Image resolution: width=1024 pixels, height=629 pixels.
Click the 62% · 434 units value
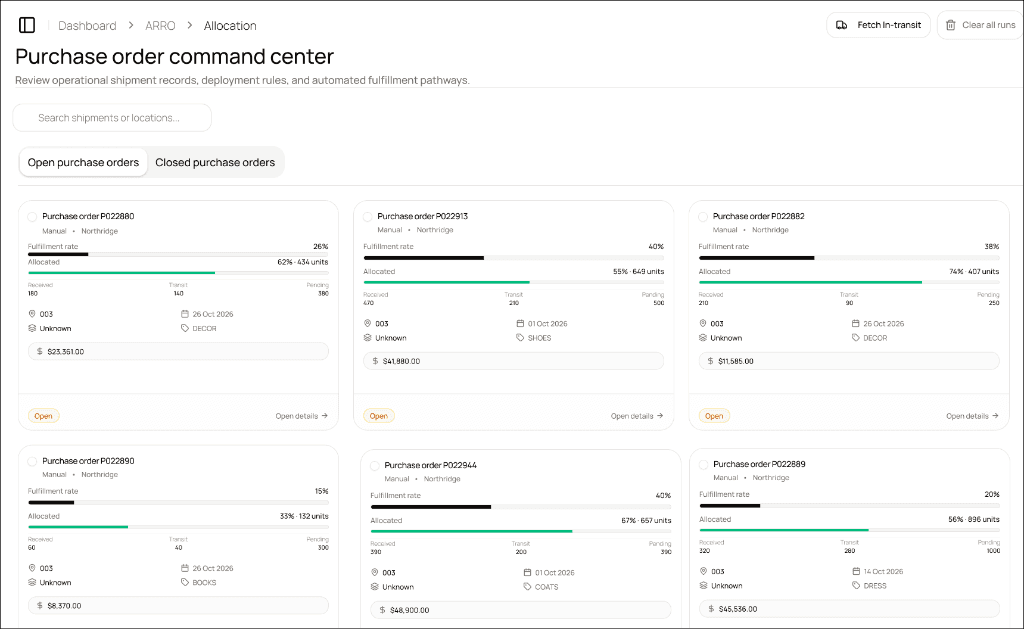[302, 262]
